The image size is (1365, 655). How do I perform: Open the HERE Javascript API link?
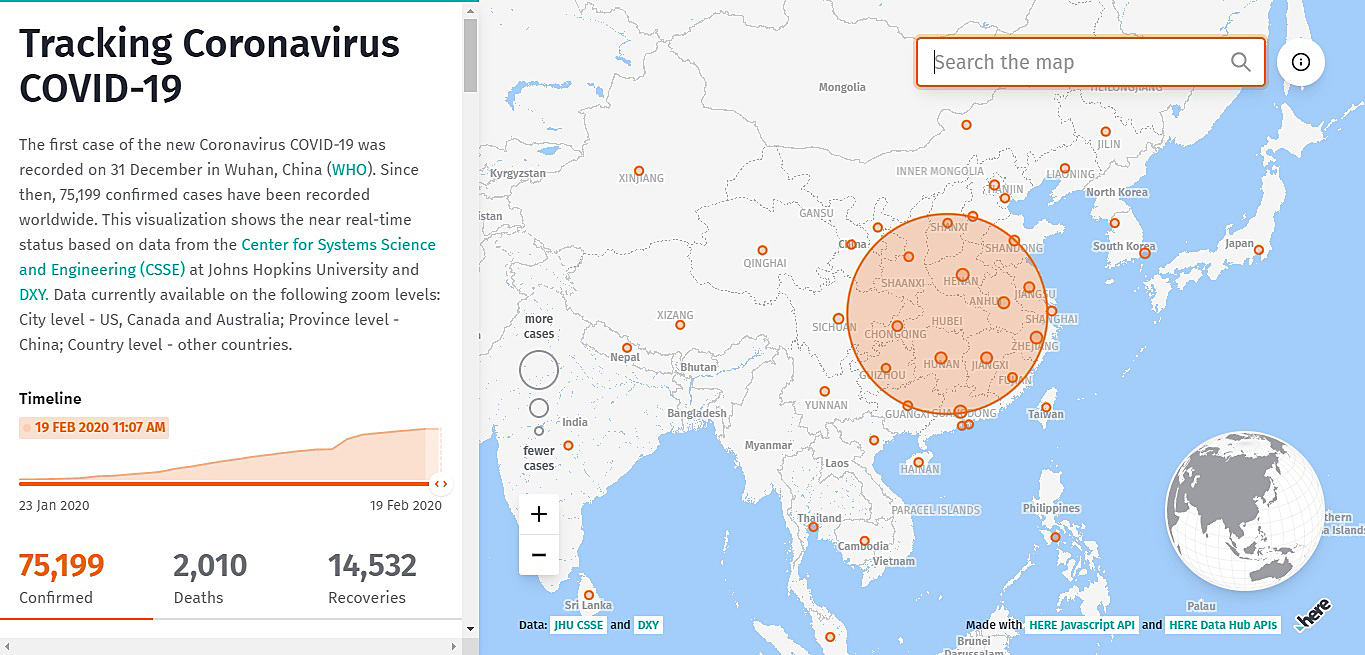click(1082, 625)
